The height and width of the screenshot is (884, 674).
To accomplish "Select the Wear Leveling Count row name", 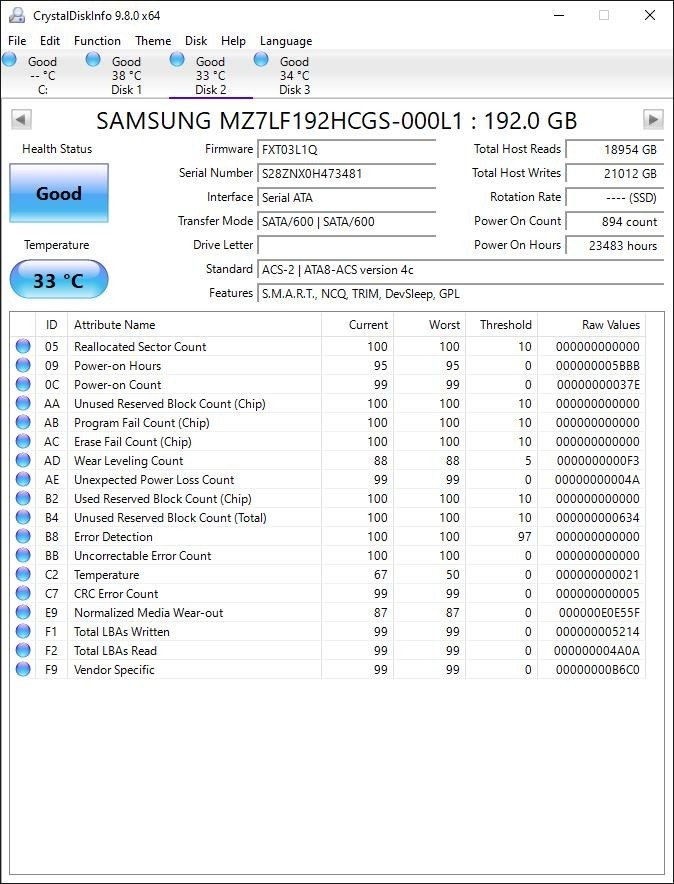I will (x=128, y=461).
